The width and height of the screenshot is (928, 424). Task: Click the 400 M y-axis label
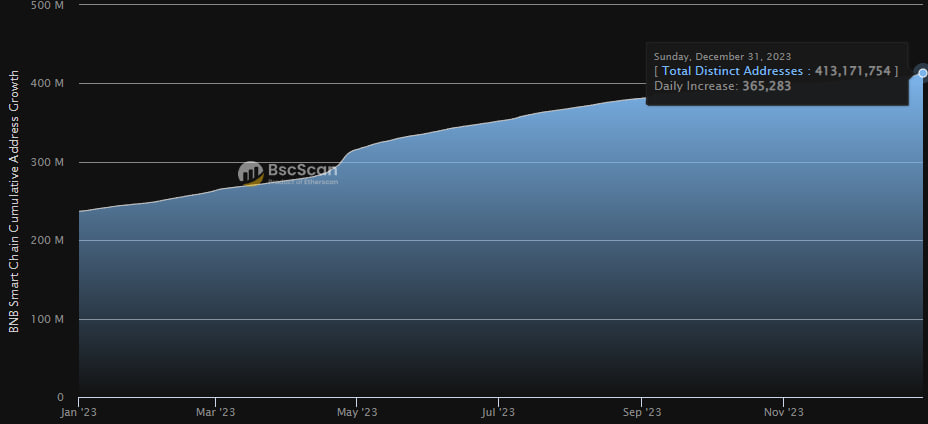50,83
